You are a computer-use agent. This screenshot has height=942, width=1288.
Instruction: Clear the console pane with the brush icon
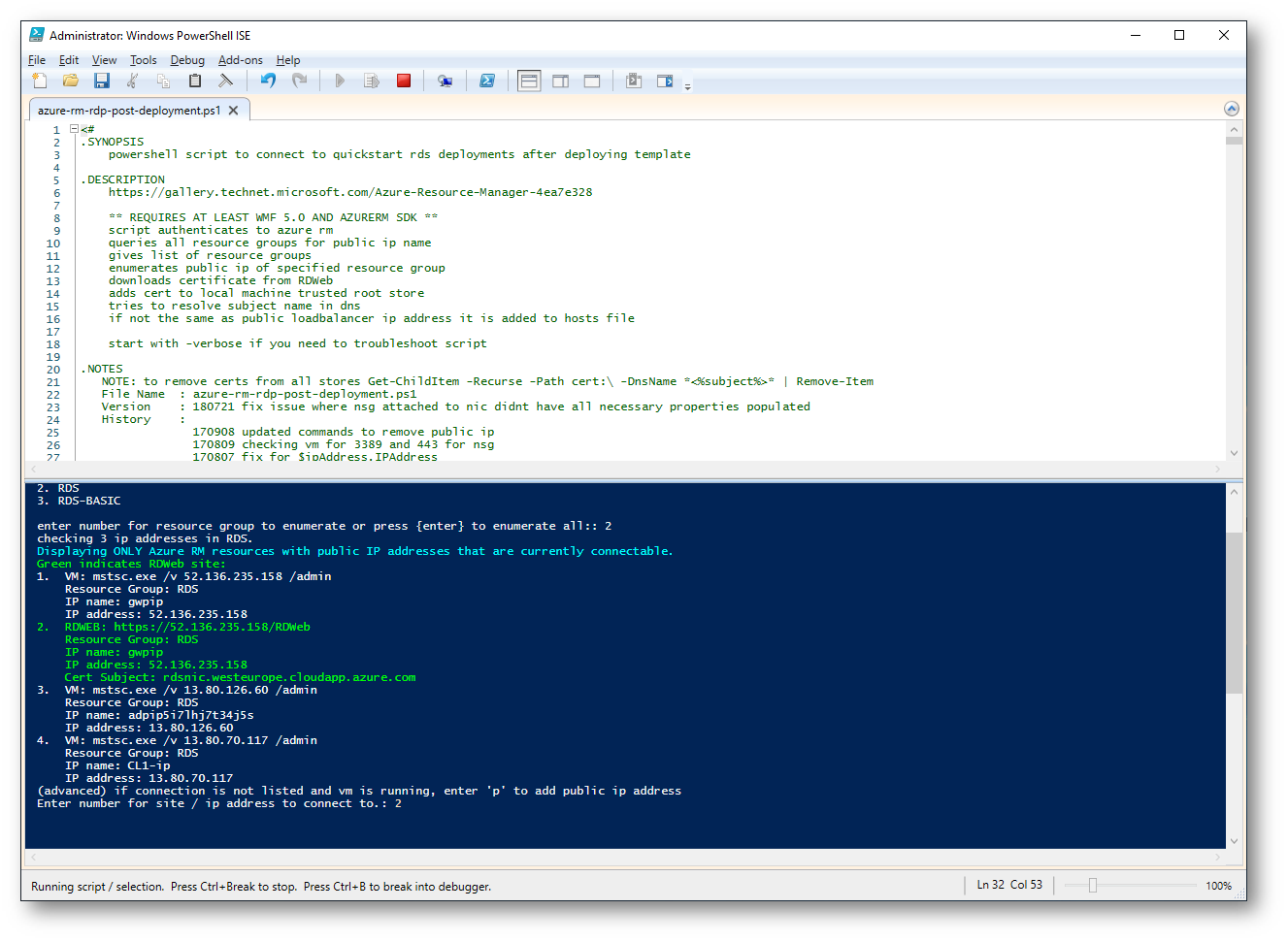(226, 81)
